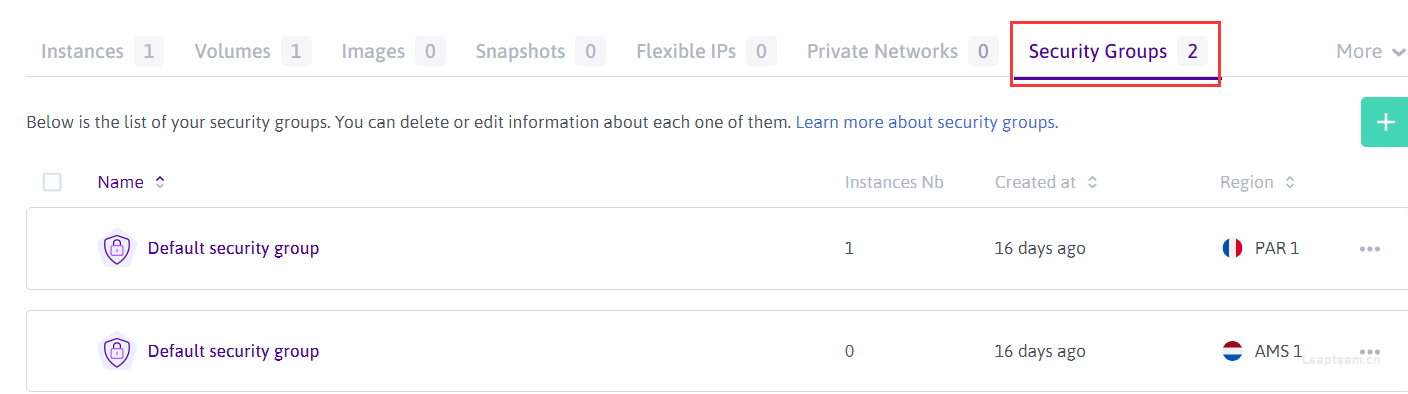Click the green plus create button
The height and width of the screenshot is (394, 1408).
(x=1385, y=122)
